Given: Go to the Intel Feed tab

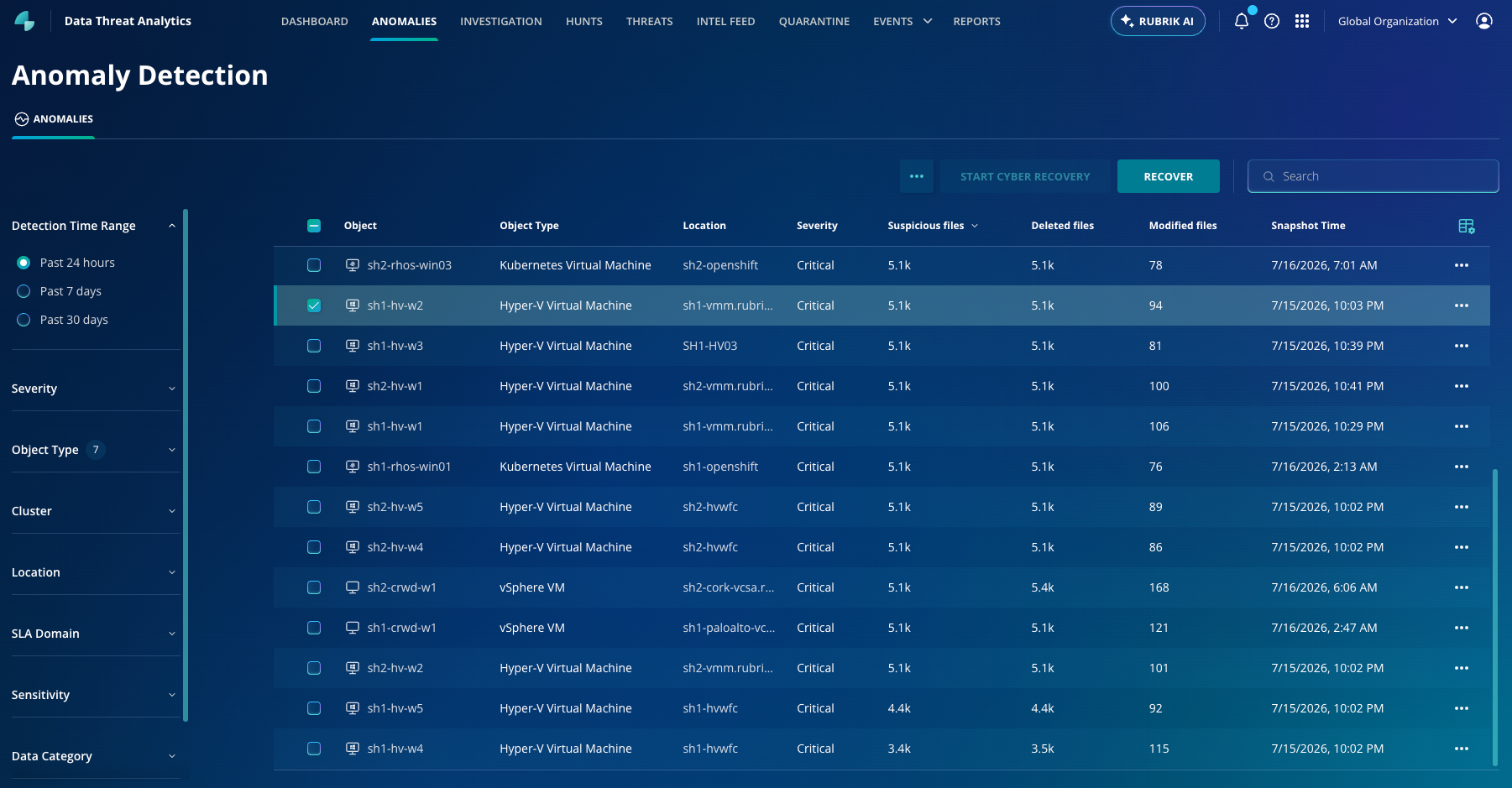Looking at the screenshot, I should (x=726, y=21).
